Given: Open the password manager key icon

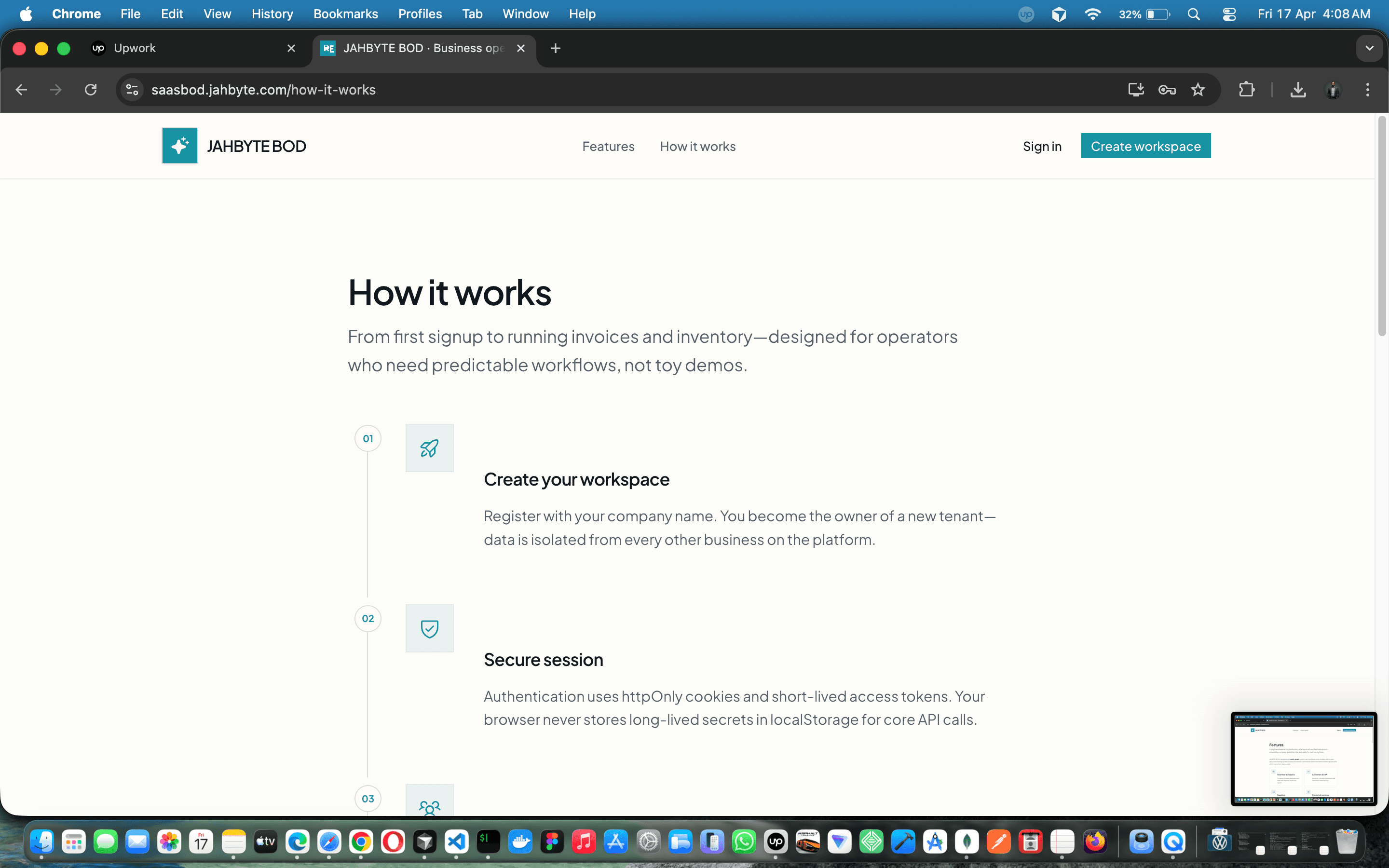Looking at the screenshot, I should [x=1167, y=90].
